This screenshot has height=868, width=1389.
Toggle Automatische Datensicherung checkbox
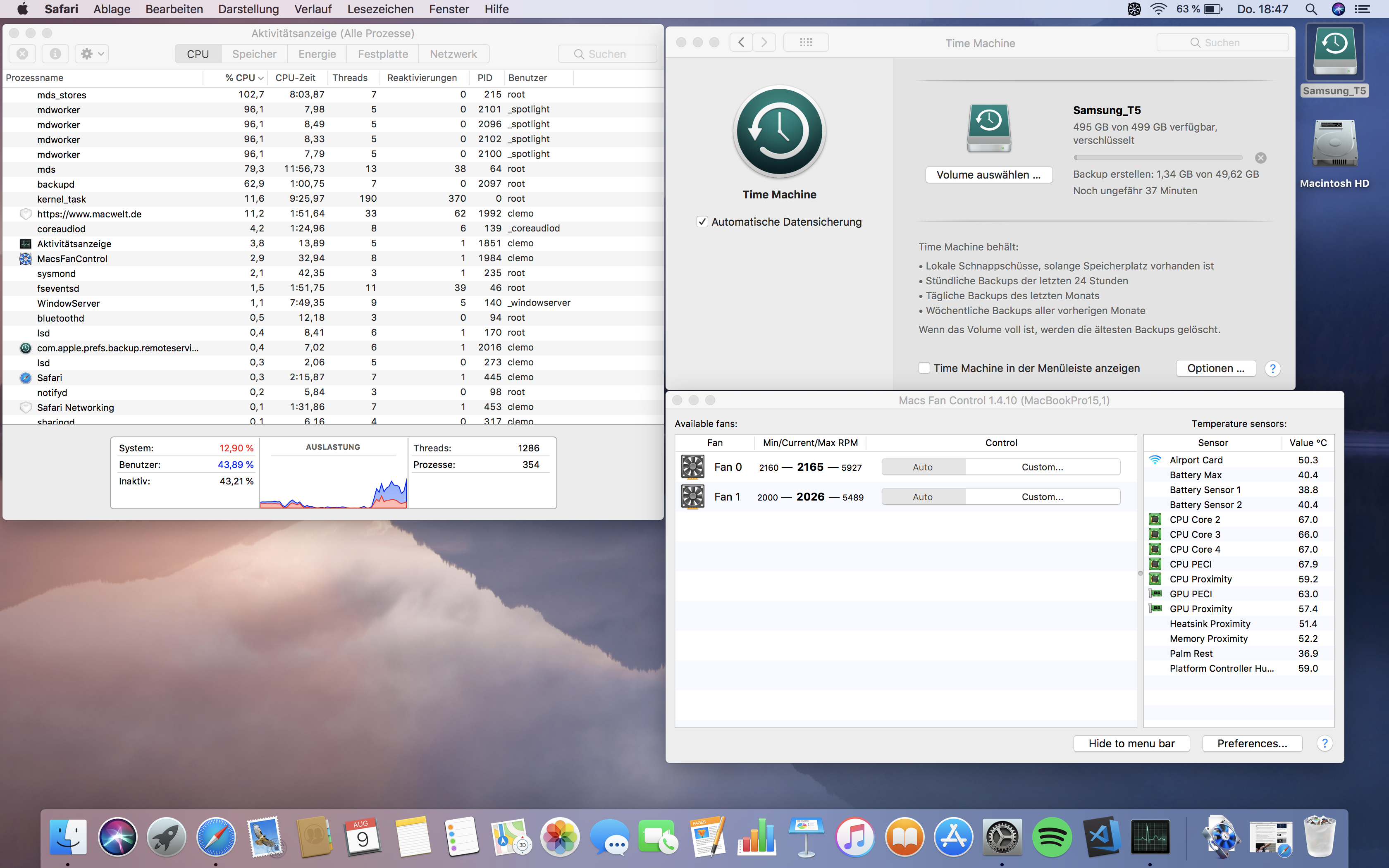[702, 222]
